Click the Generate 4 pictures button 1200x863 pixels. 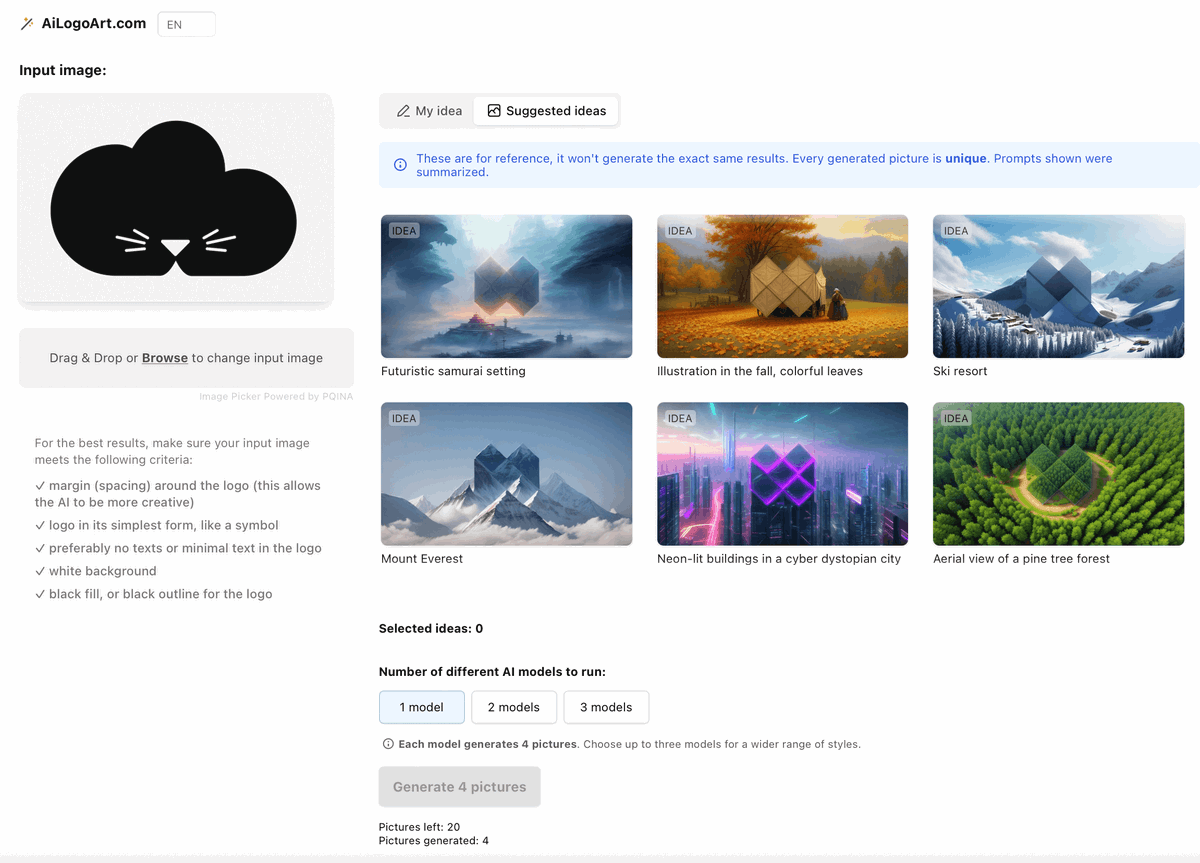pyautogui.click(x=460, y=787)
